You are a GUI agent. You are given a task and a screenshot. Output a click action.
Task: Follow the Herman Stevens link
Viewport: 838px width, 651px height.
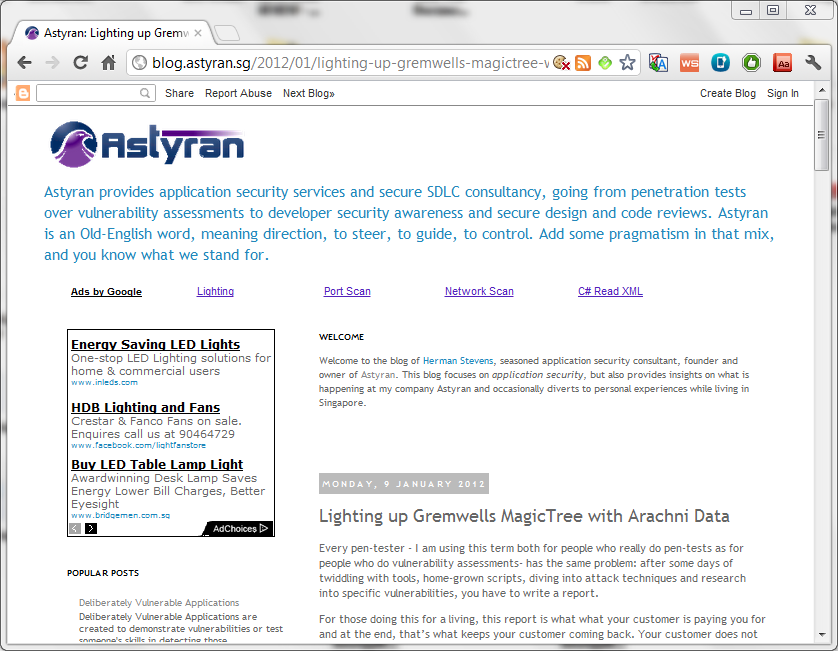[x=458, y=361]
